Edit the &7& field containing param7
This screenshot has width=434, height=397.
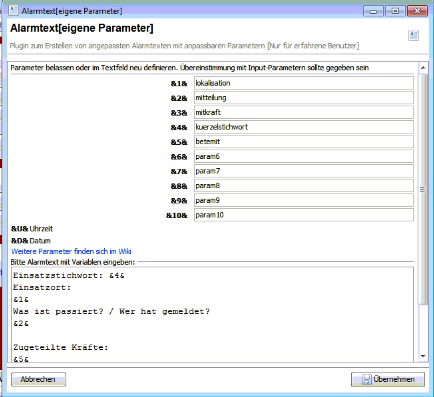tap(304, 171)
